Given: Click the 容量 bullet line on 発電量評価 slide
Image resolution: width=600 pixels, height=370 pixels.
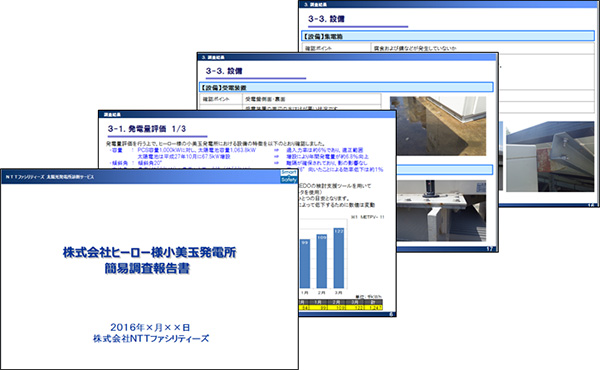Looking at the screenshot, I should (x=183, y=150).
